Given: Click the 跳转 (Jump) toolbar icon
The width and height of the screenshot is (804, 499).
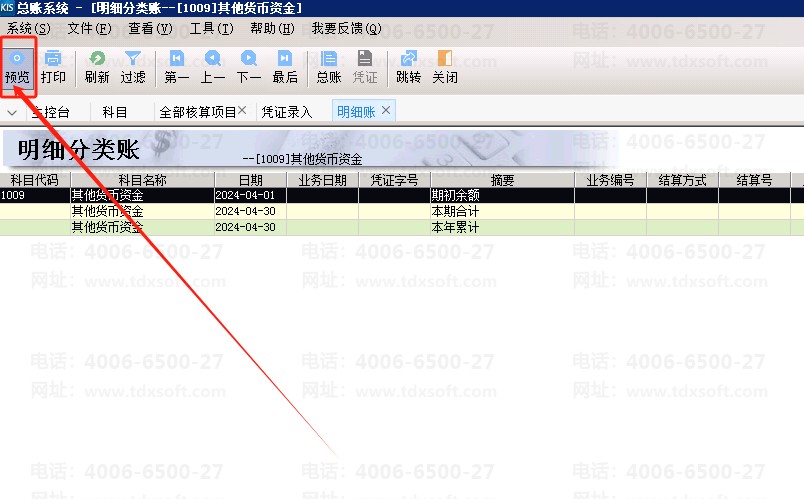Looking at the screenshot, I should coord(408,66).
